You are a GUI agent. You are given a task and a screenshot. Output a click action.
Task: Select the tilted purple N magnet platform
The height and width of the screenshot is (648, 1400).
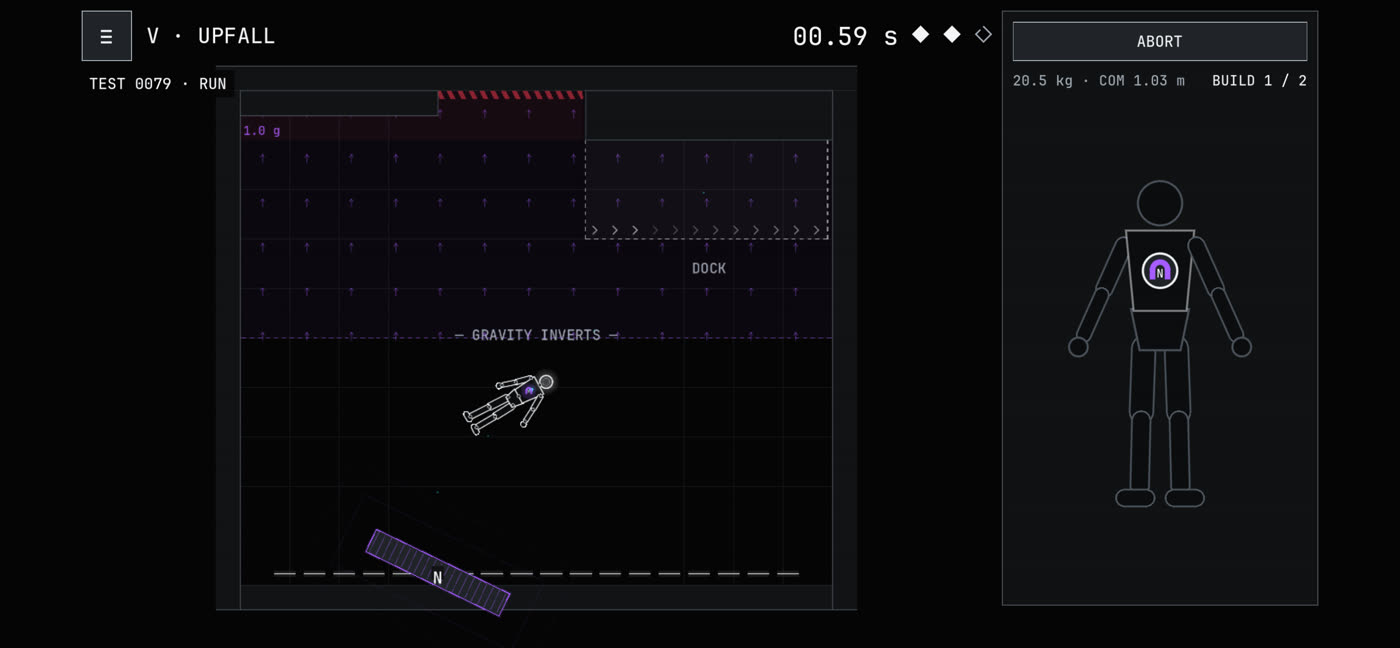[x=438, y=573]
